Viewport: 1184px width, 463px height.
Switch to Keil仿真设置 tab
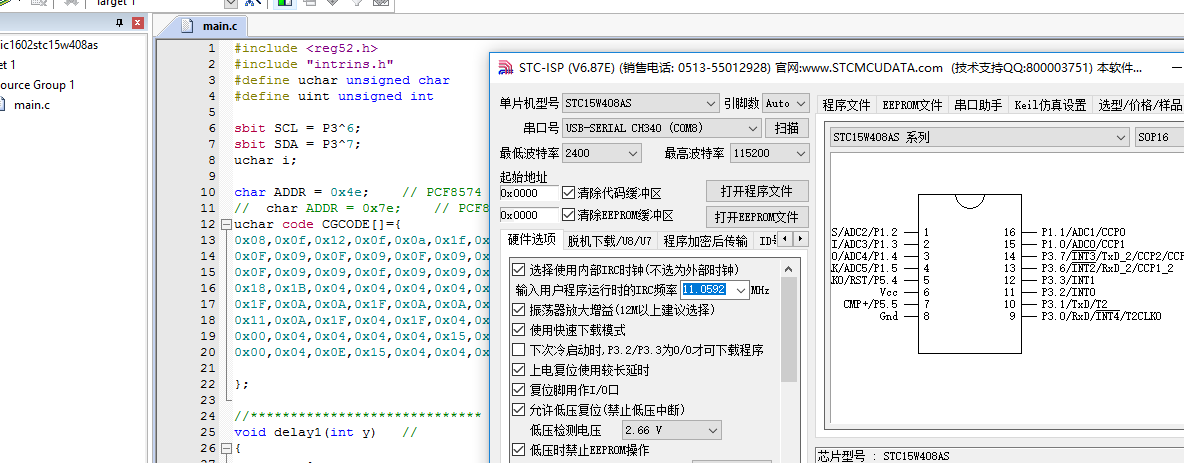(1050, 105)
